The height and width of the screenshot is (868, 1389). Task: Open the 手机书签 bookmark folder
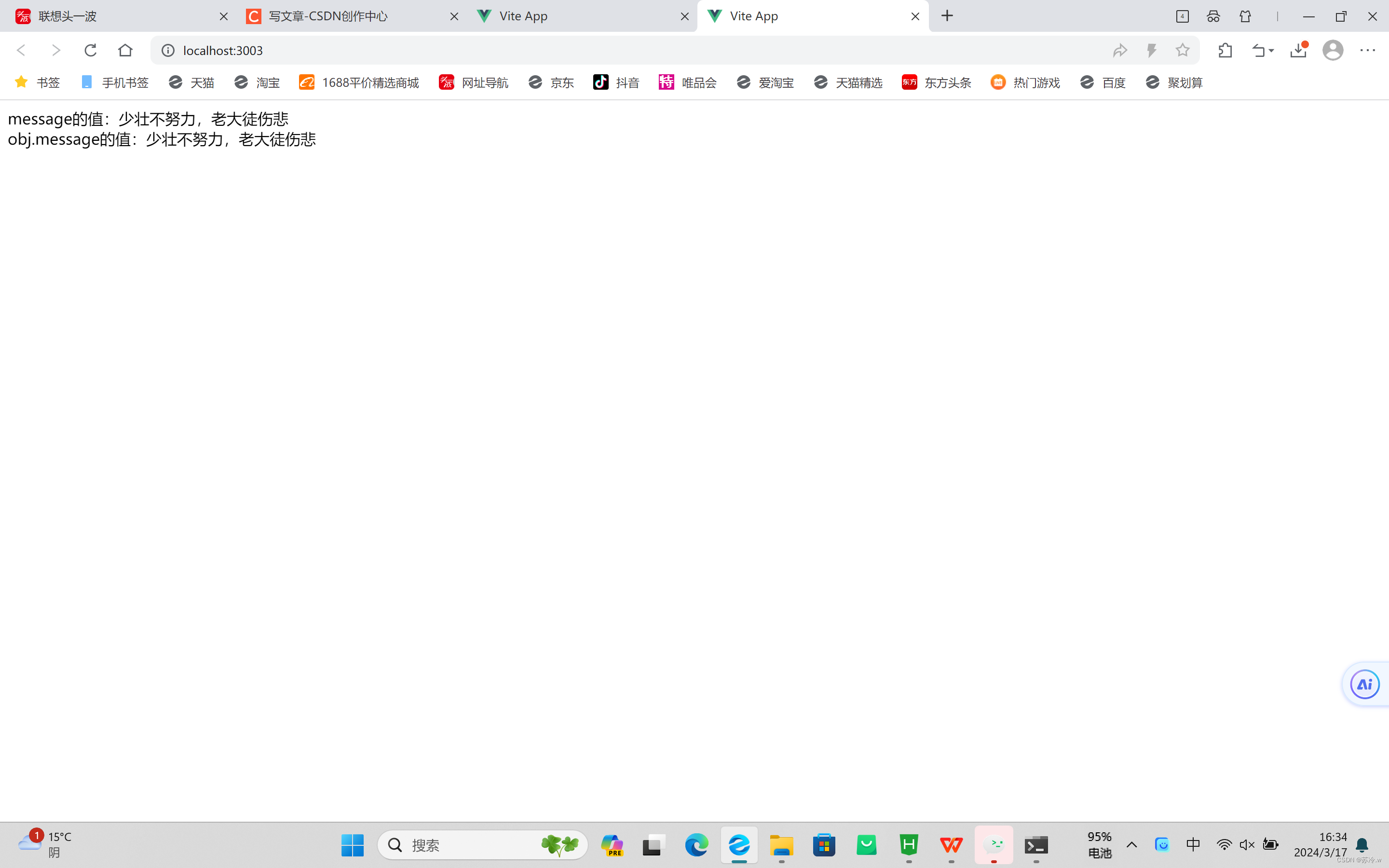115,82
